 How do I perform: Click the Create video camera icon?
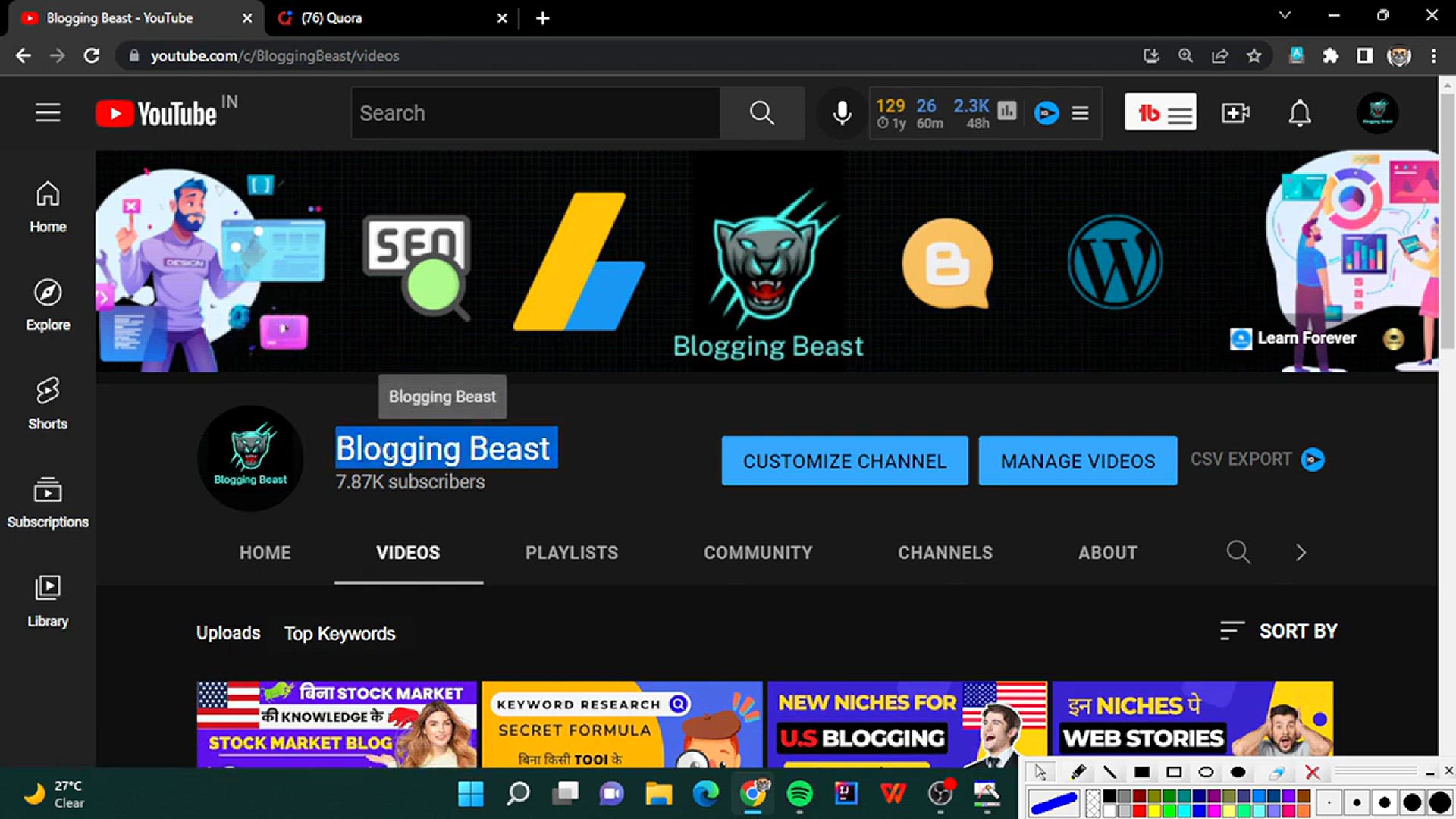[1235, 113]
